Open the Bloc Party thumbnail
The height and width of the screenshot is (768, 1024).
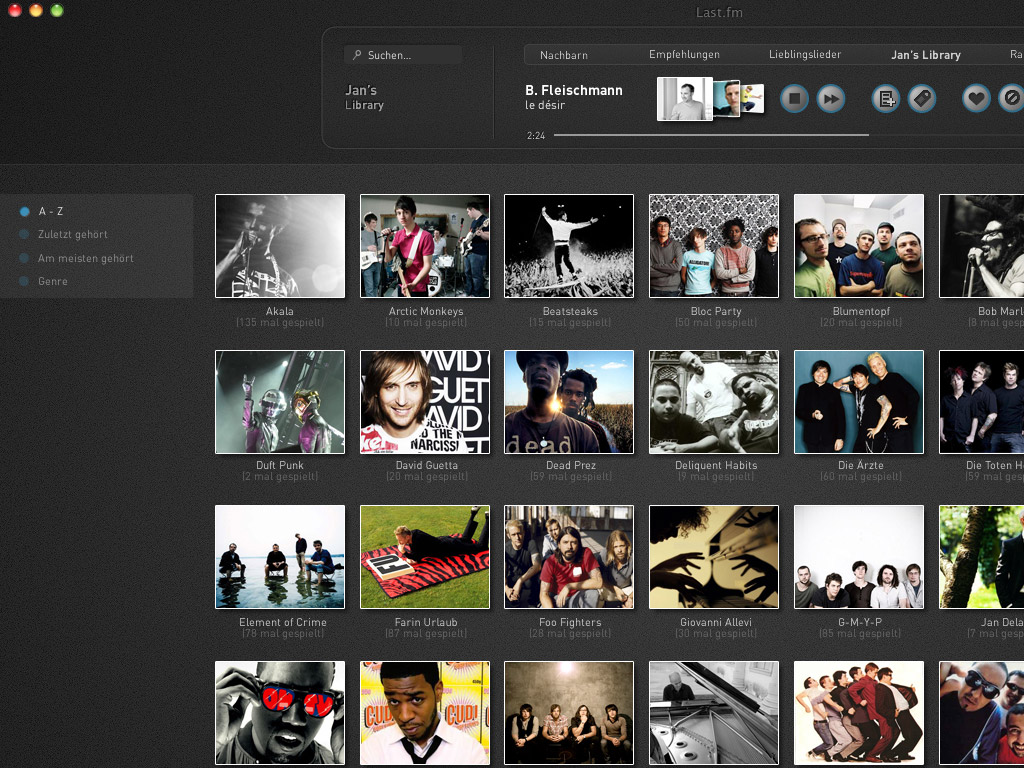pyautogui.click(x=714, y=246)
